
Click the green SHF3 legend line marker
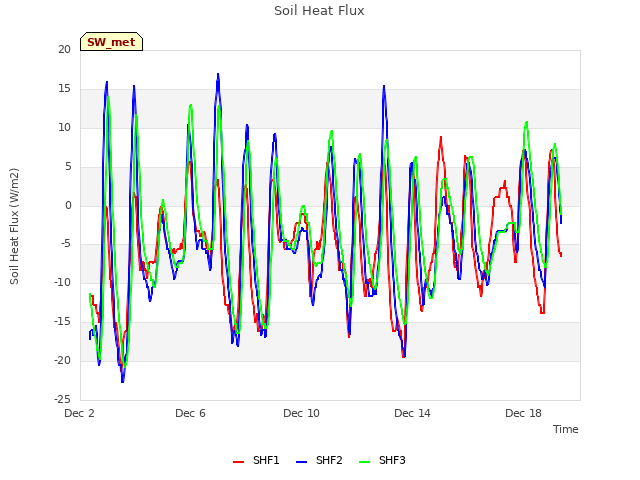click(364, 462)
